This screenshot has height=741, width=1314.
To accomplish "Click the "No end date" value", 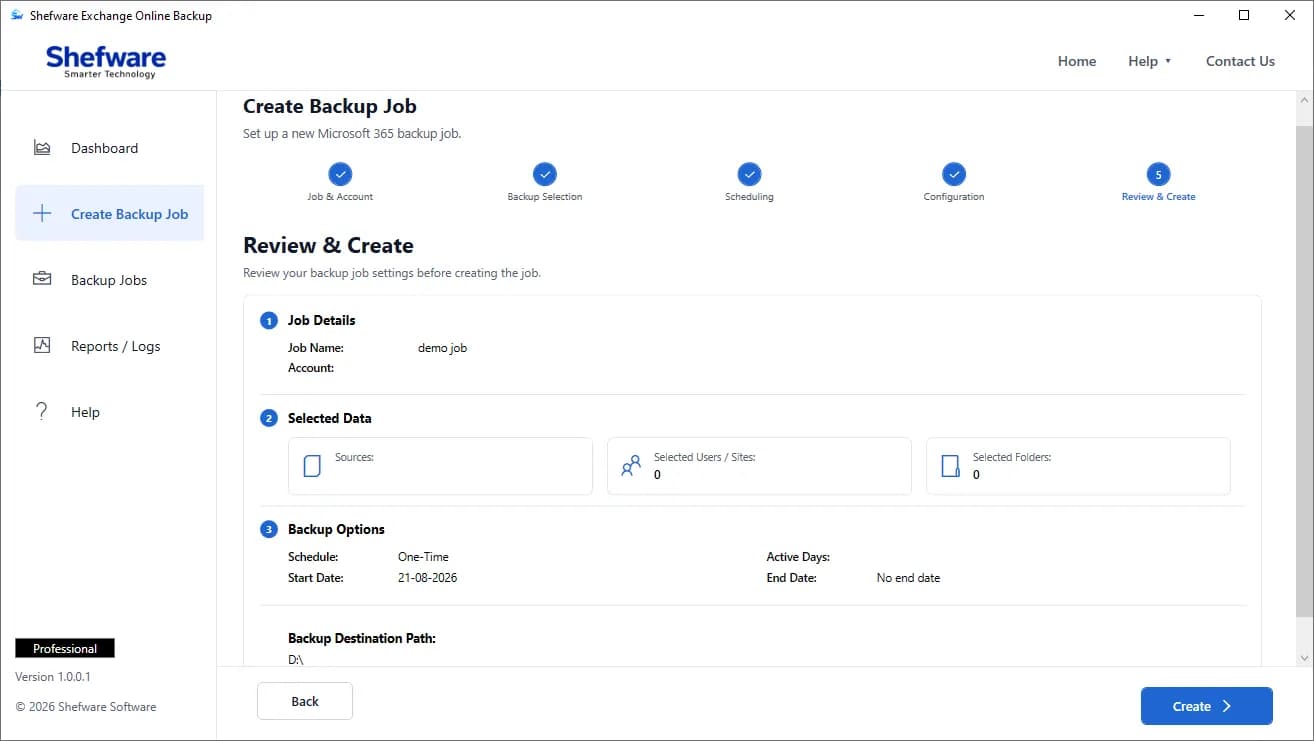I will click(x=908, y=578).
